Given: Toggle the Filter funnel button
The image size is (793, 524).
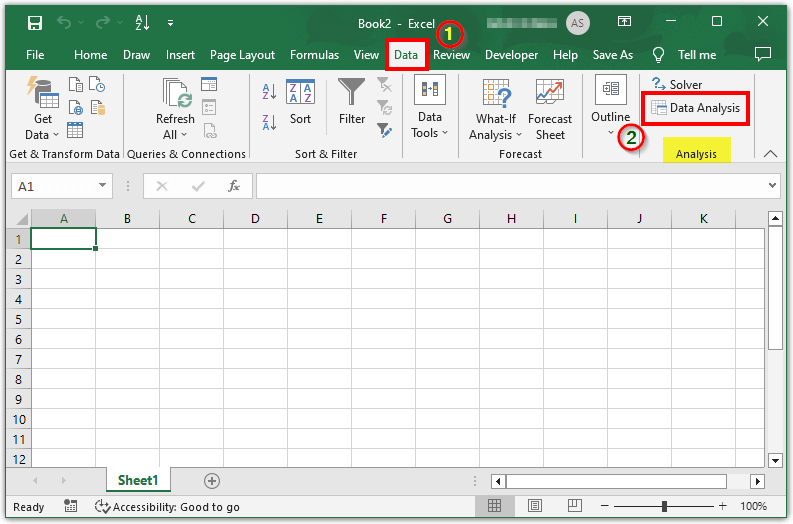Looking at the screenshot, I should (352, 102).
